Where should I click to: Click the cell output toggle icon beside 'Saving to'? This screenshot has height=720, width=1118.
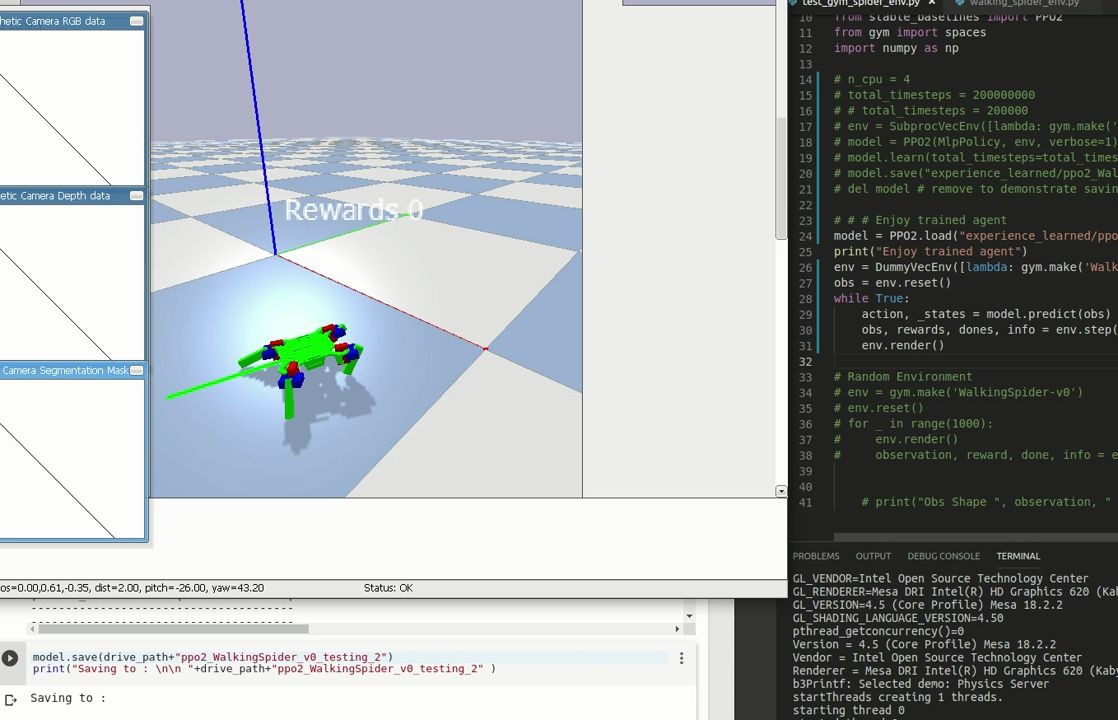[x=10, y=700]
